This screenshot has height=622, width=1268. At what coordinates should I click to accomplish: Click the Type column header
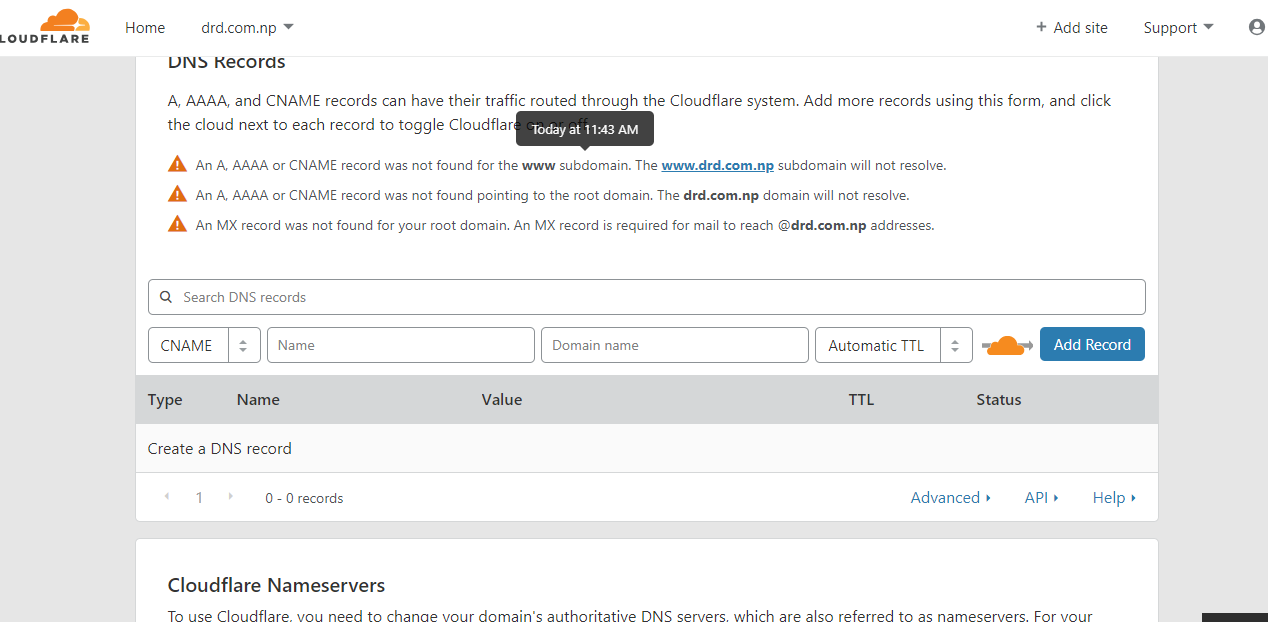[x=165, y=399]
